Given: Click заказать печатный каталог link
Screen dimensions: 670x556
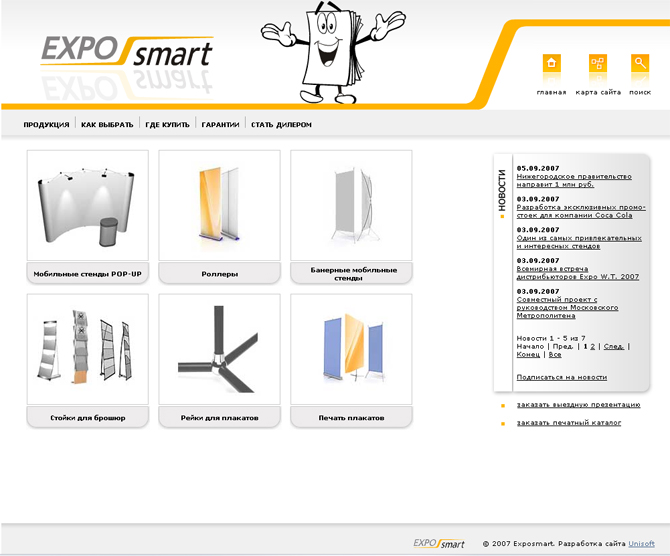Looking at the screenshot, I should click(569, 423).
